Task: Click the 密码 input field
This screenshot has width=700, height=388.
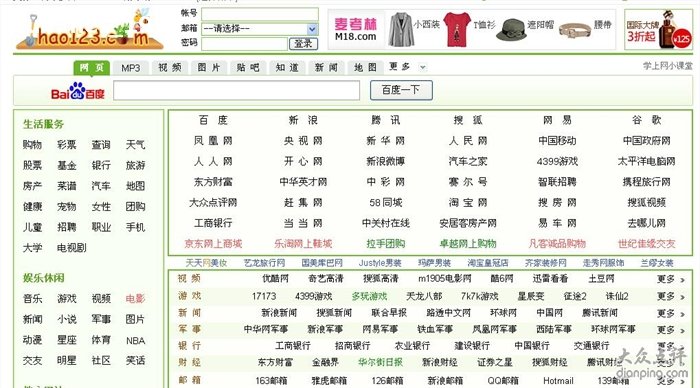Action: pos(244,43)
